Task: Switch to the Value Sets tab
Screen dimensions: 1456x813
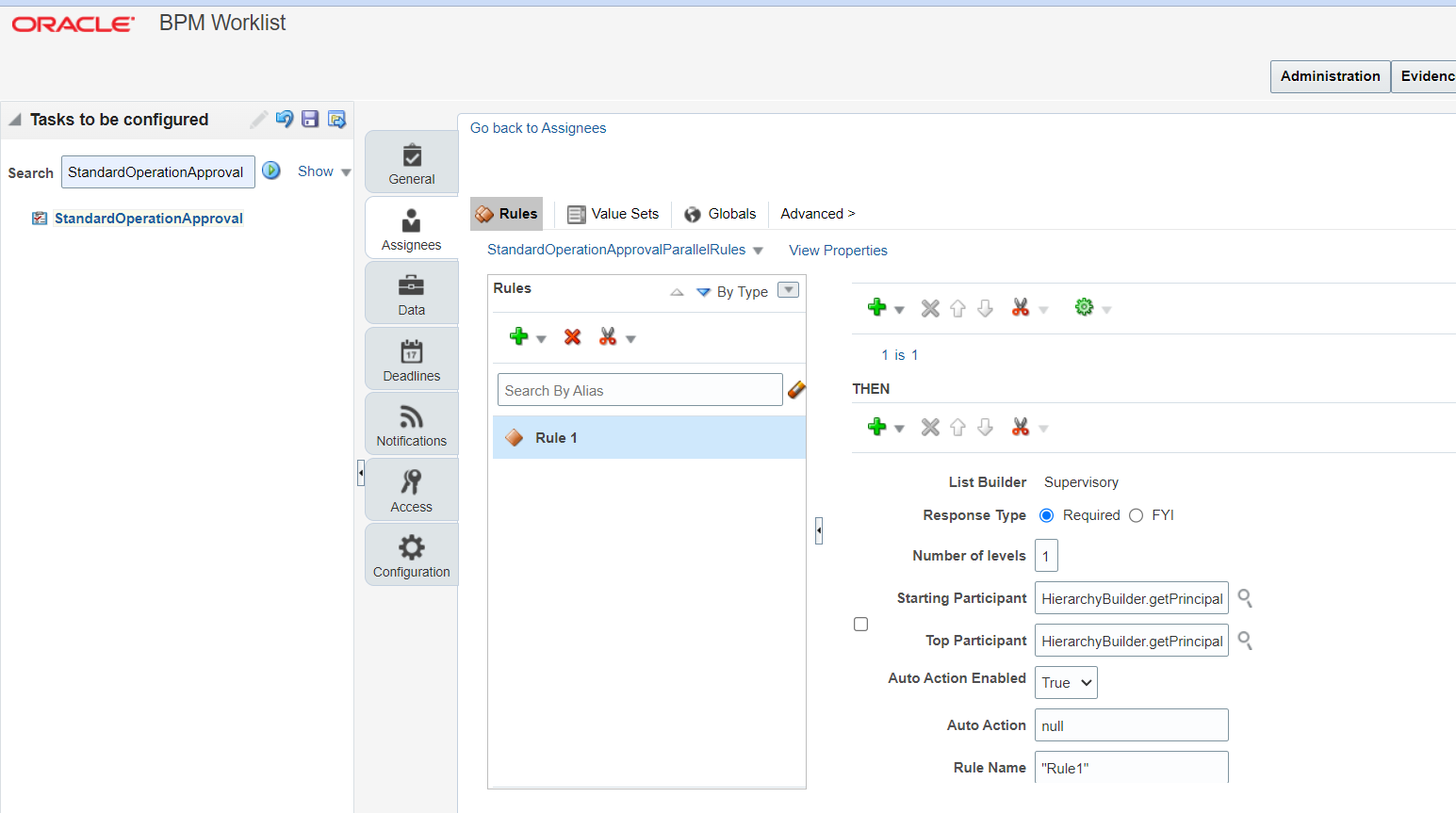Action: click(613, 214)
